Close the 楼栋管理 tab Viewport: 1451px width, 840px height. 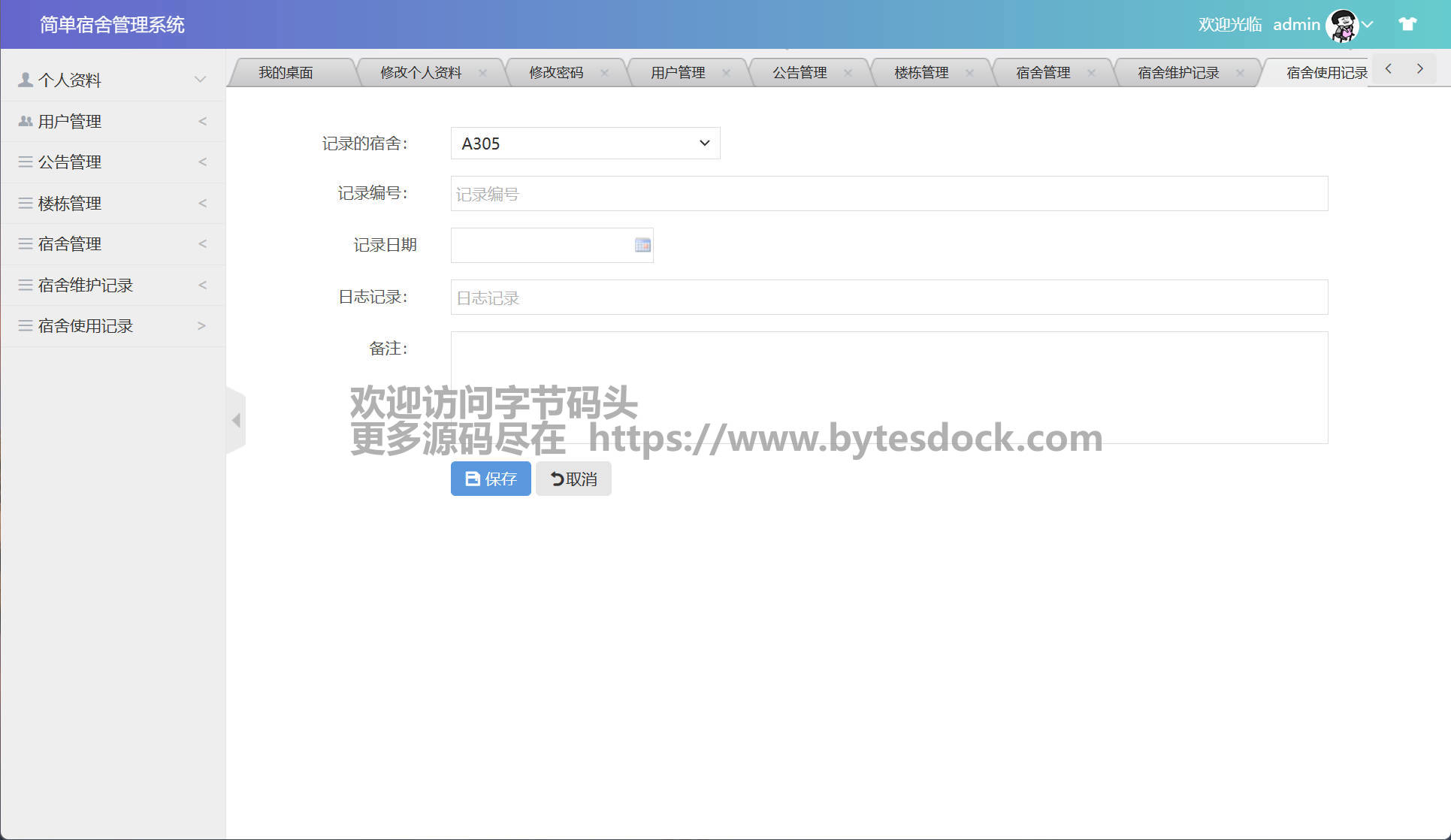click(x=969, y=73)
